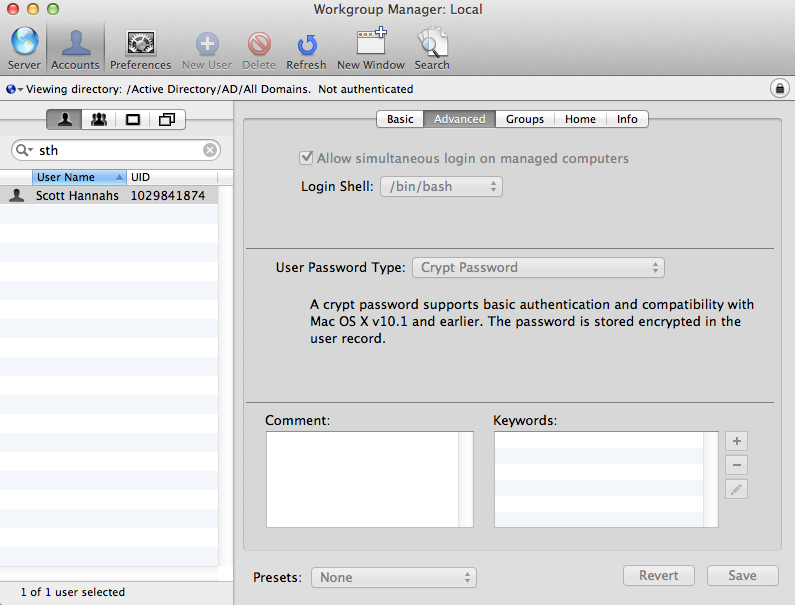The height and width of the screenshot is (605, 795).
Task: Remove keyword with minus button
Action: 737,465
